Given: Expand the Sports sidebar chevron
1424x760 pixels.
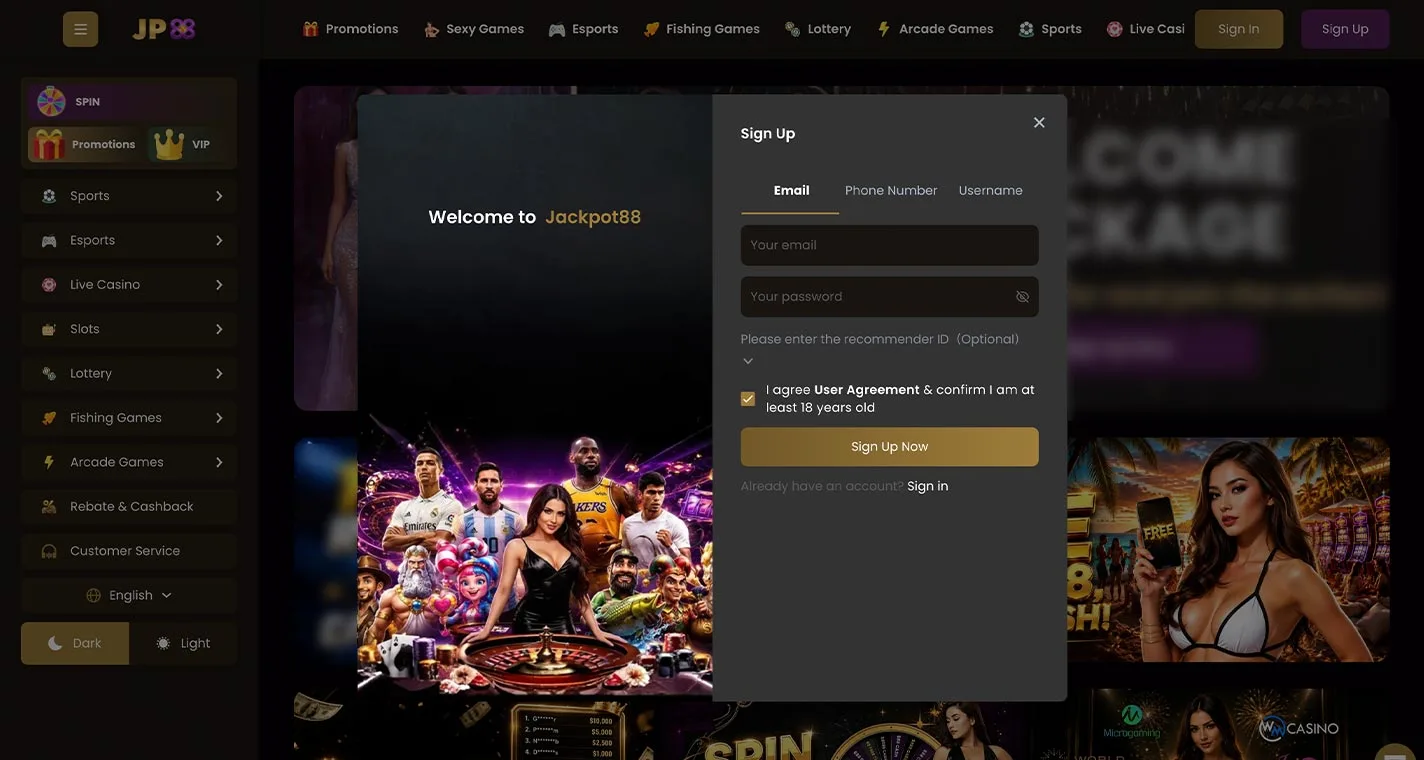Looking at the screenshot, I should (x=219, y=196).
